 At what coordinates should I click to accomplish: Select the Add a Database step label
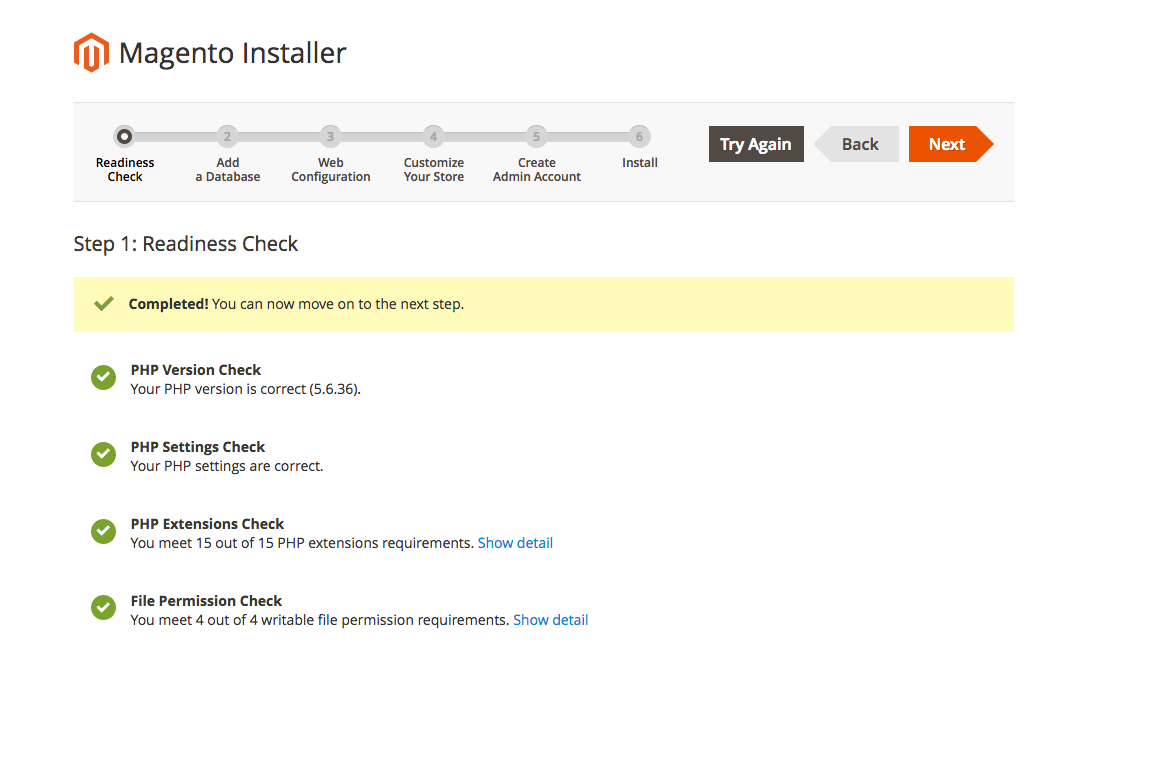227,169
